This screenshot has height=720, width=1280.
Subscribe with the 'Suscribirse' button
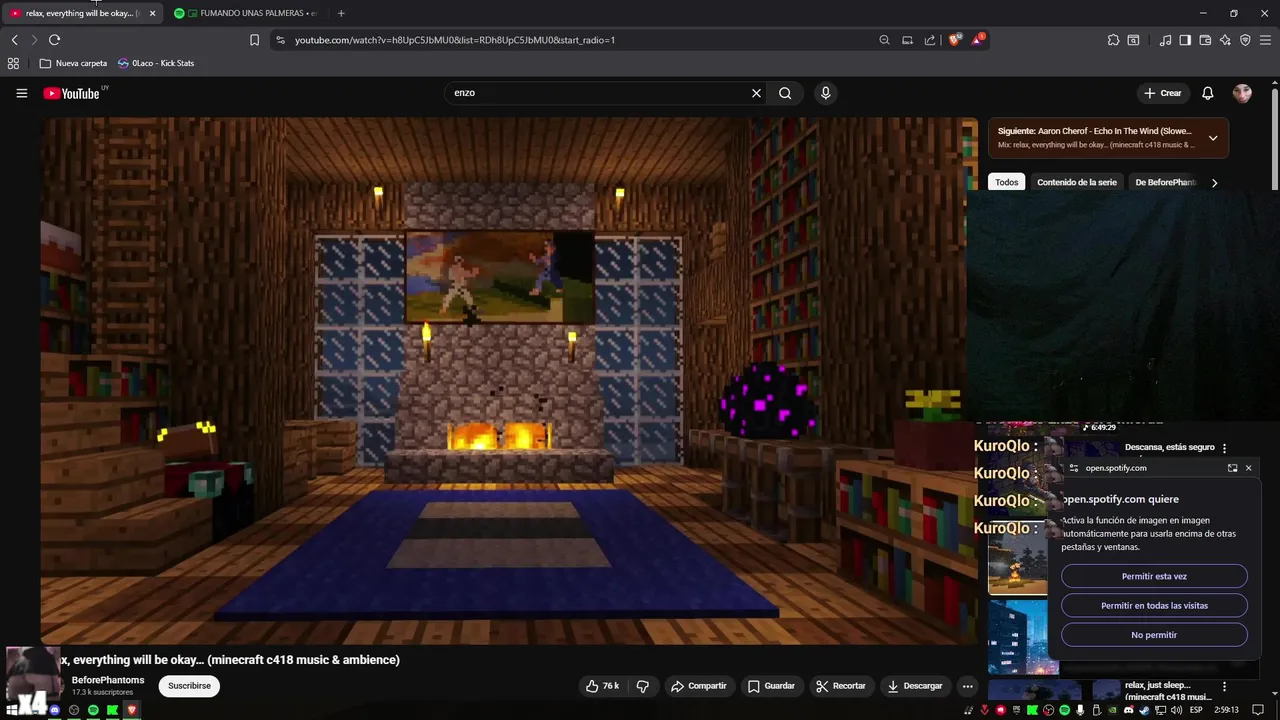[189, 686]
